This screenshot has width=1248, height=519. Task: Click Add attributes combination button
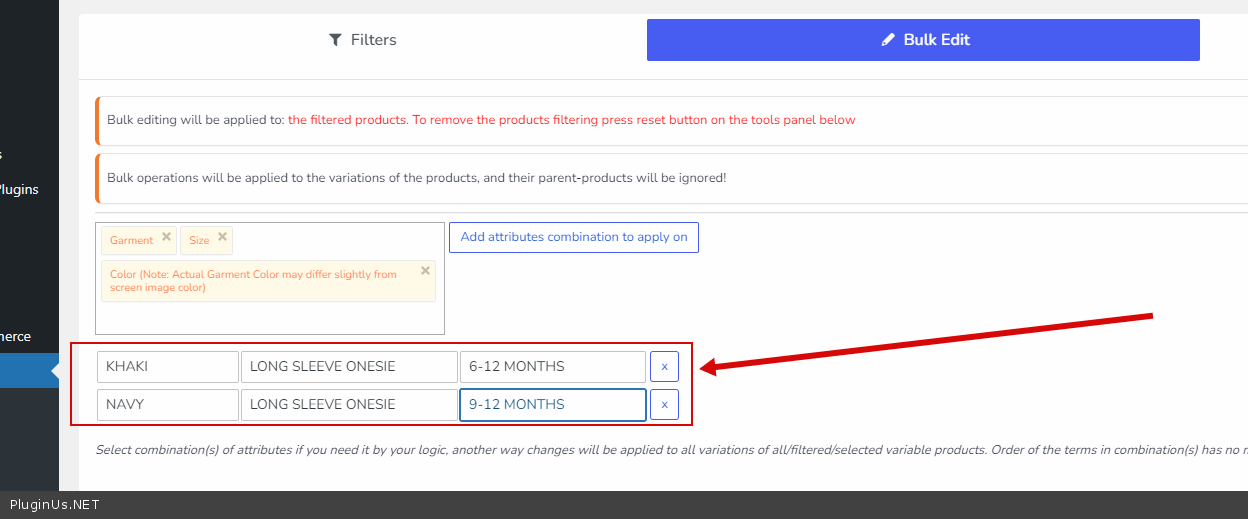pyautogui.click(x=574, y=237)
